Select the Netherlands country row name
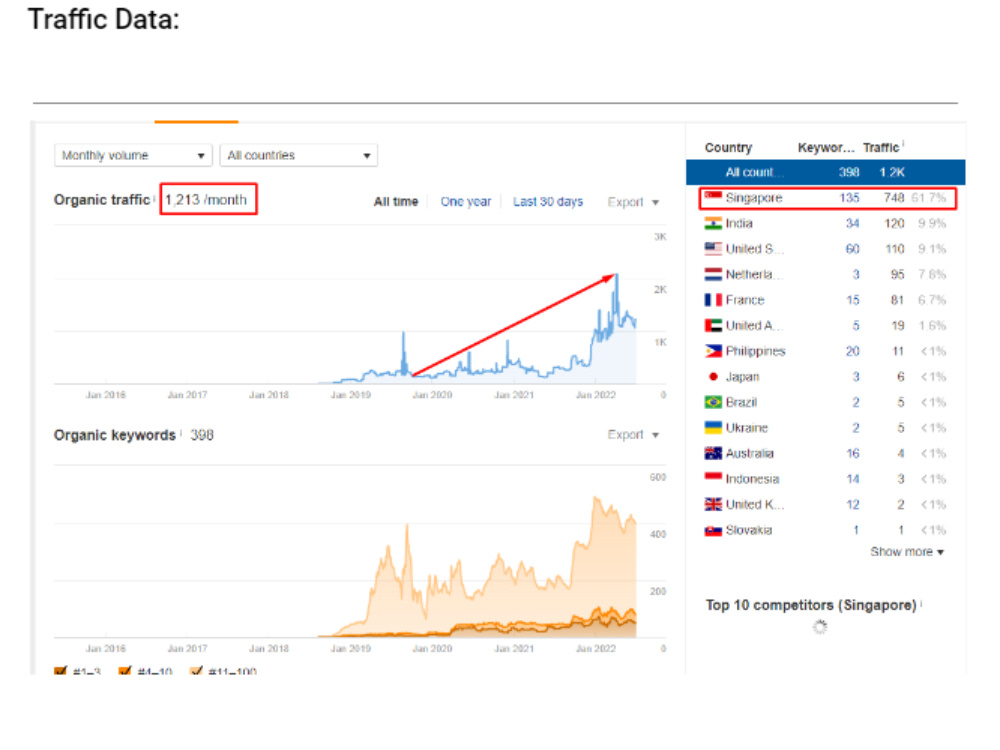 click(x=754, y=274)
